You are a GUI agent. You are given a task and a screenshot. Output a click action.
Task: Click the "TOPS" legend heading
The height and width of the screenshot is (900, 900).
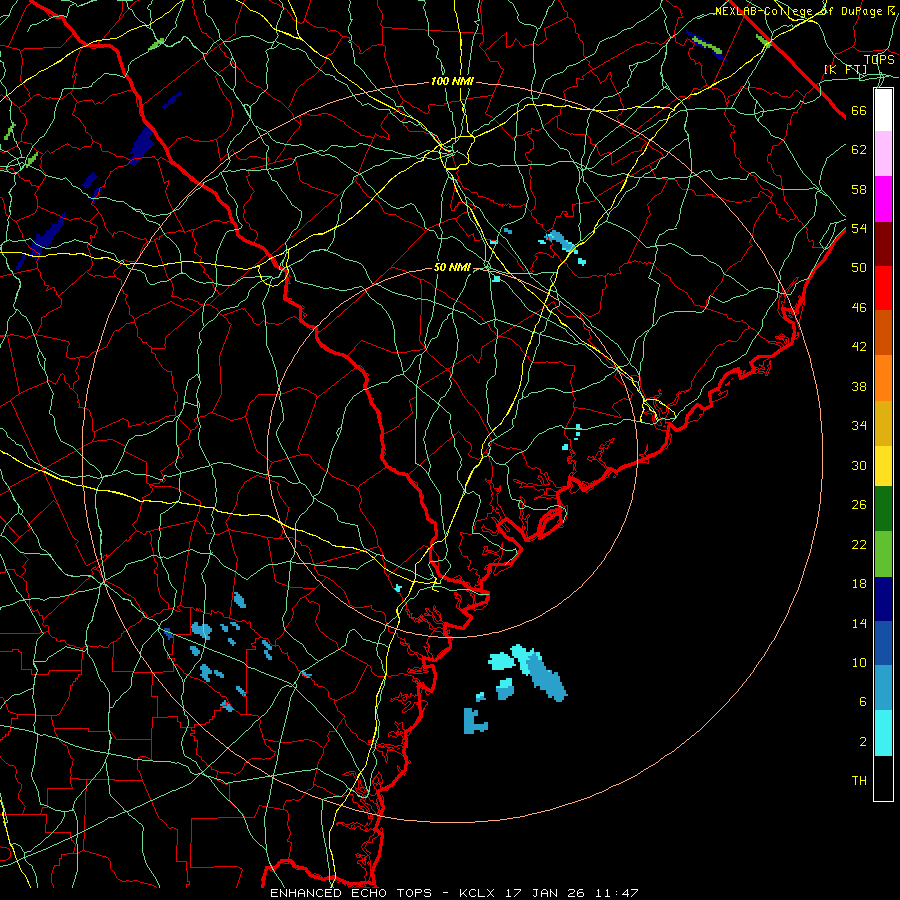coord(879,60)
